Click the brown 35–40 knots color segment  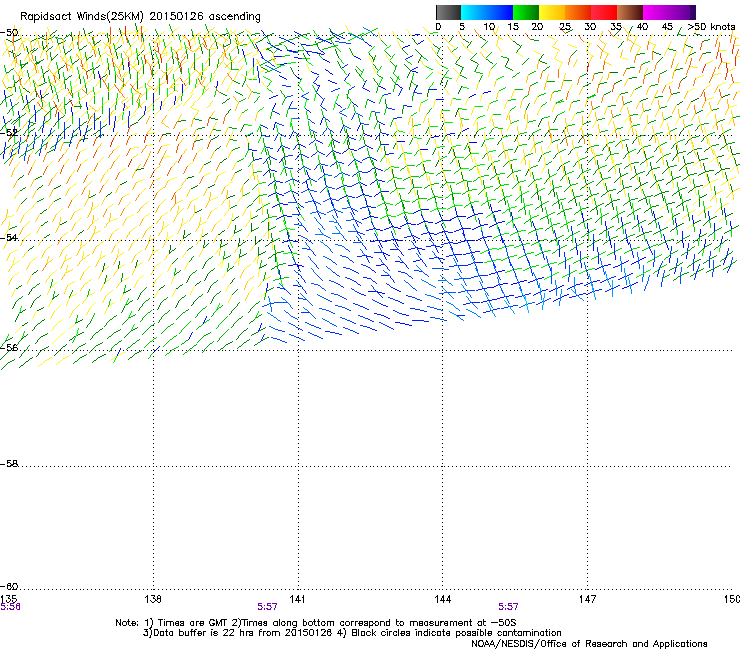pyautogui.click(x=630, y=12)
